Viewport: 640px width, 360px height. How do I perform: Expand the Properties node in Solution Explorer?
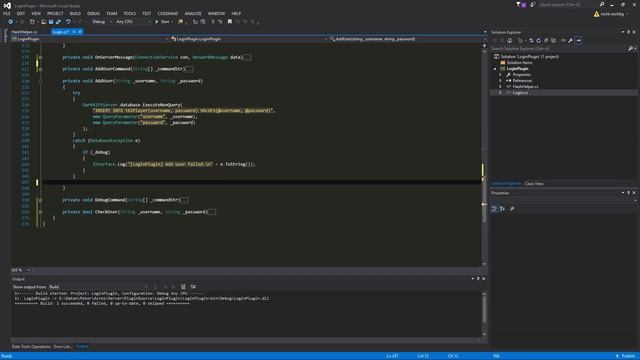[500, 75]
